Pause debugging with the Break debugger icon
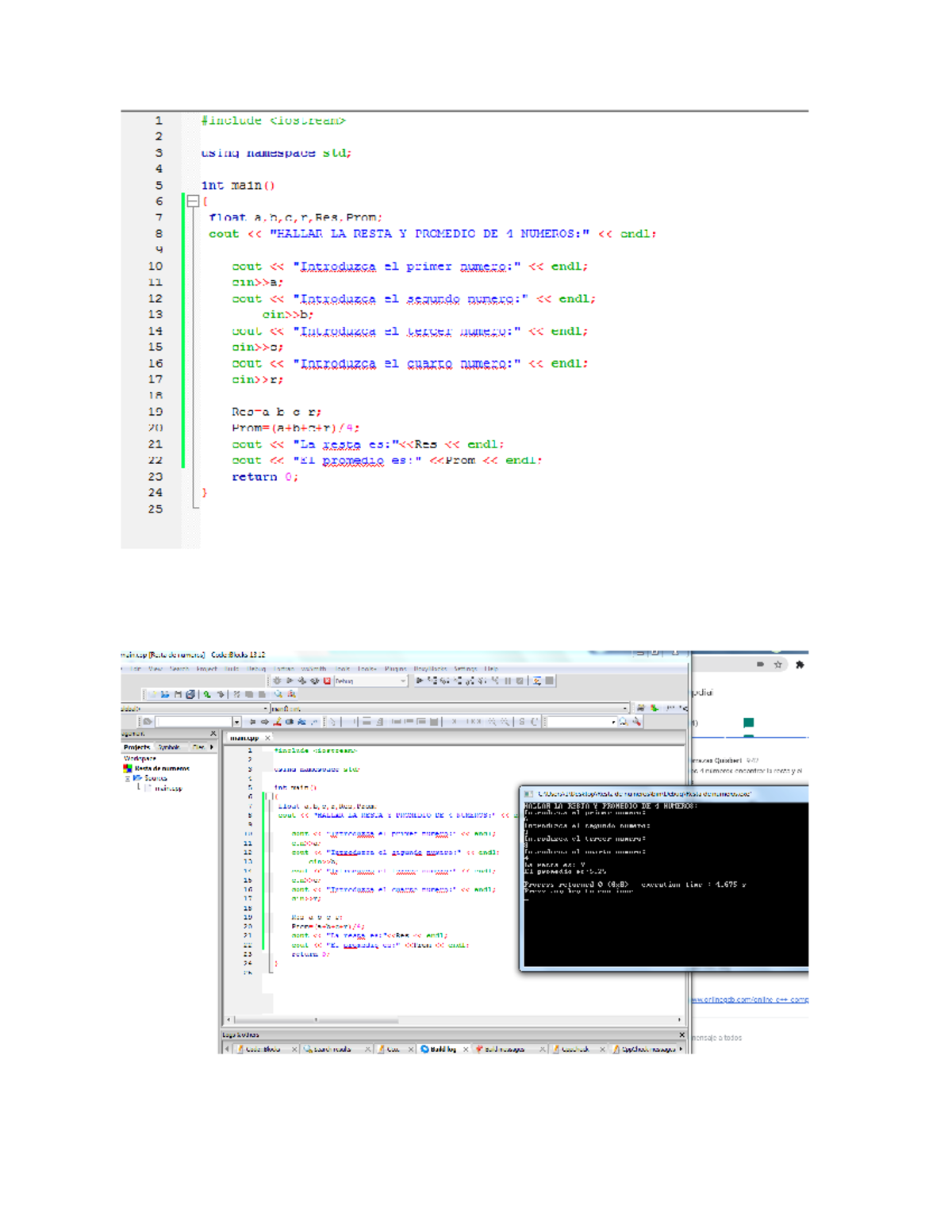The image size is (952, 1232). [x=507, y=680]
